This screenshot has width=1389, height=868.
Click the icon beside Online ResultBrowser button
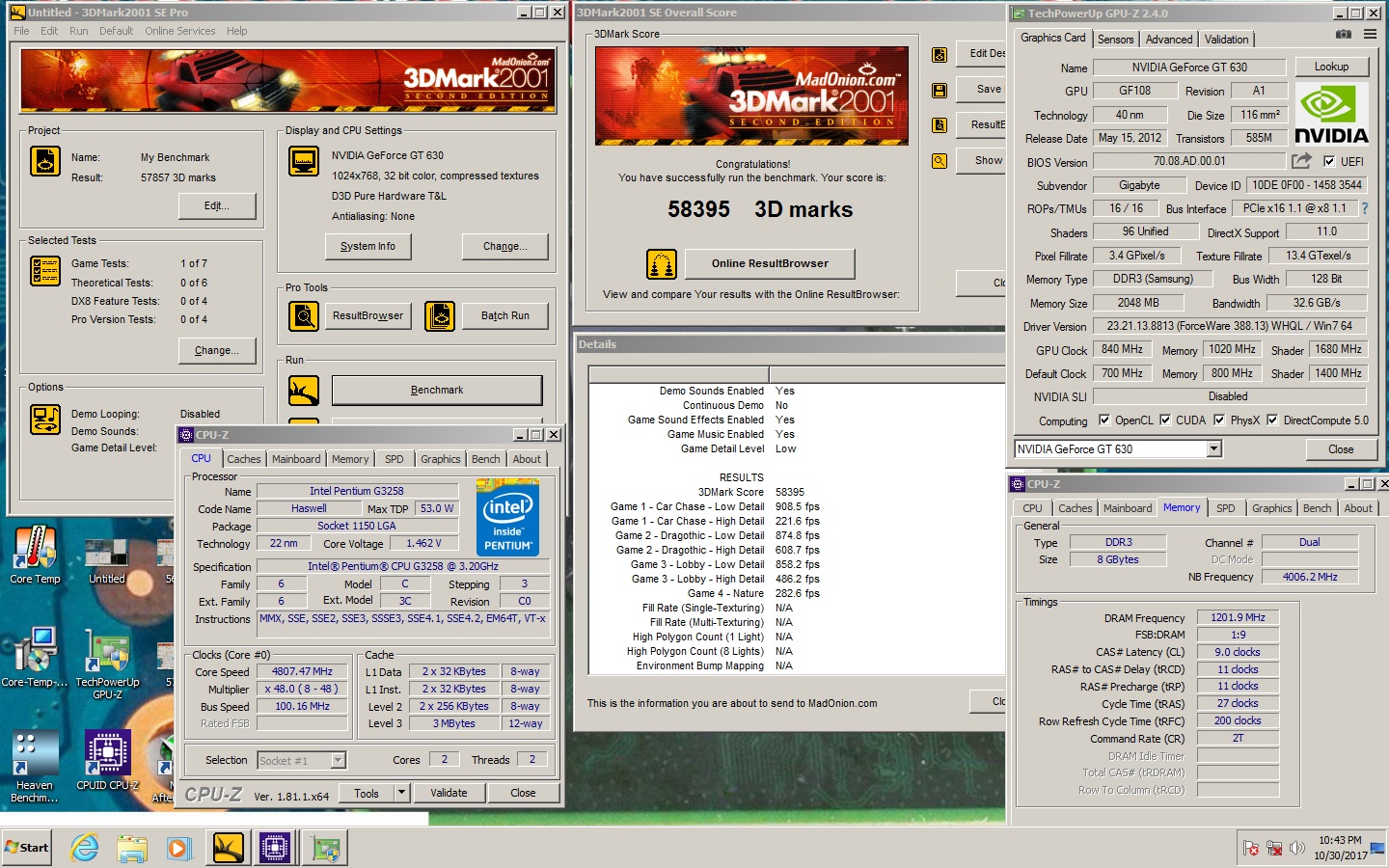click(x=661, y=263)
